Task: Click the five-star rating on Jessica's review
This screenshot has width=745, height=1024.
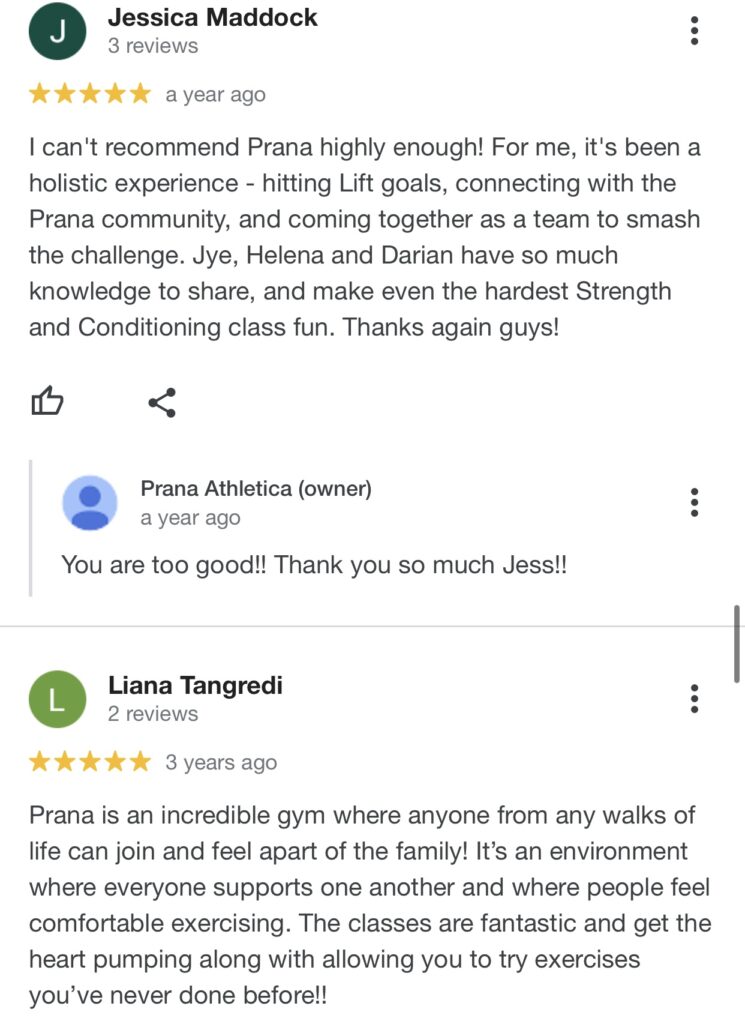Action: tap(90, 95)
